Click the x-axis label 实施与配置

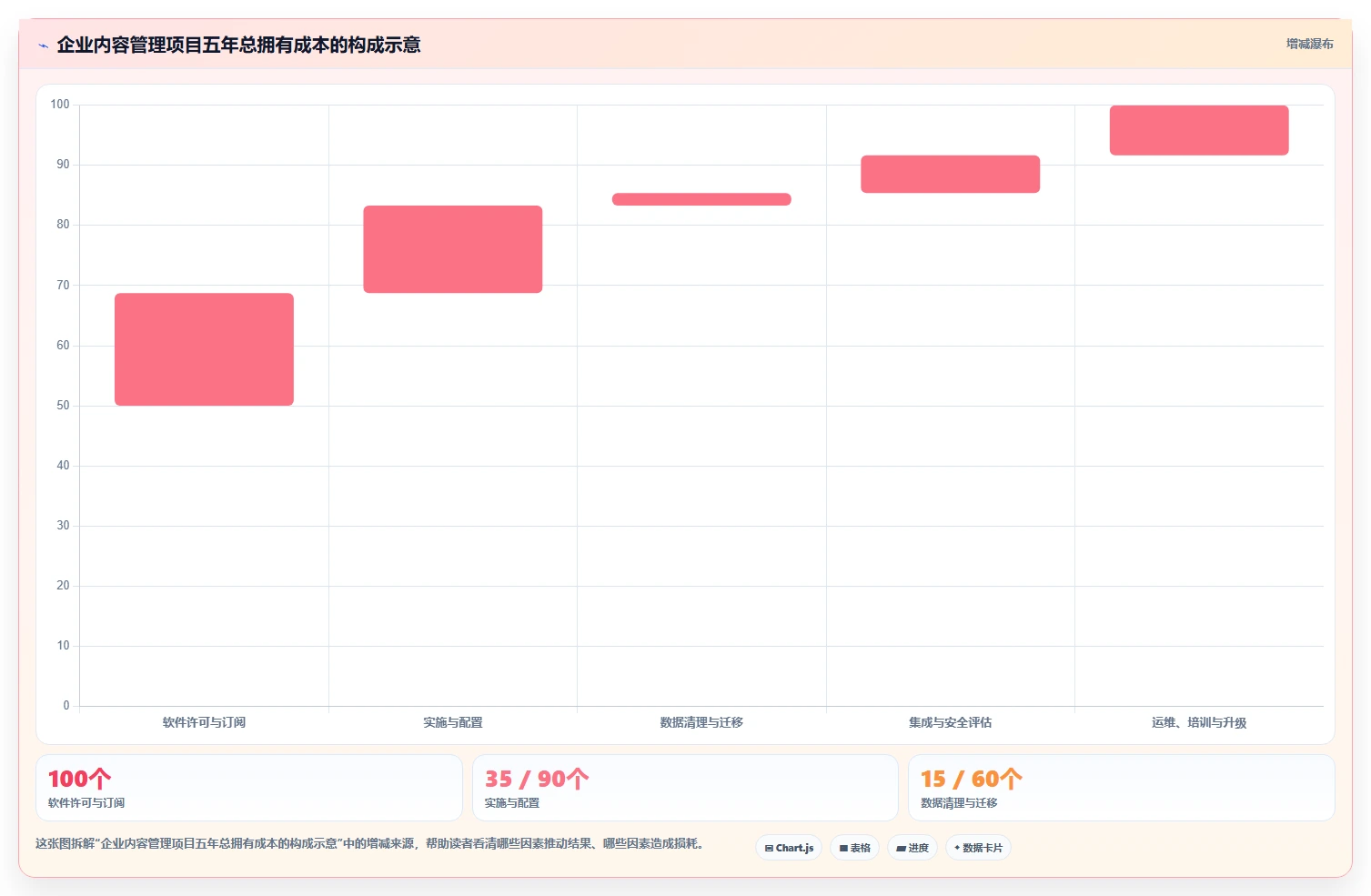coord(453,722)
